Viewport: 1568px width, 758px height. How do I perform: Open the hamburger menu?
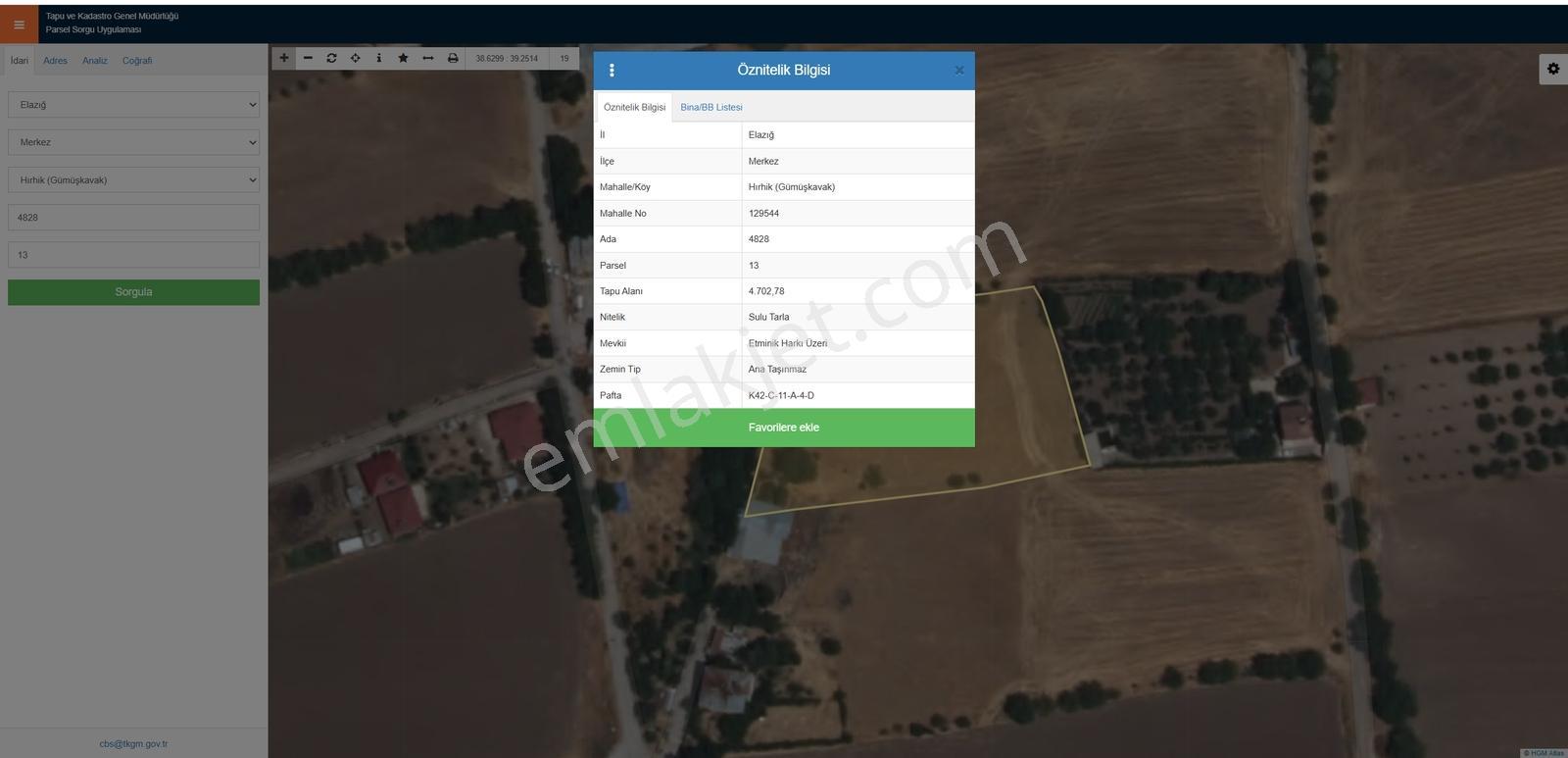pos(19,25)
